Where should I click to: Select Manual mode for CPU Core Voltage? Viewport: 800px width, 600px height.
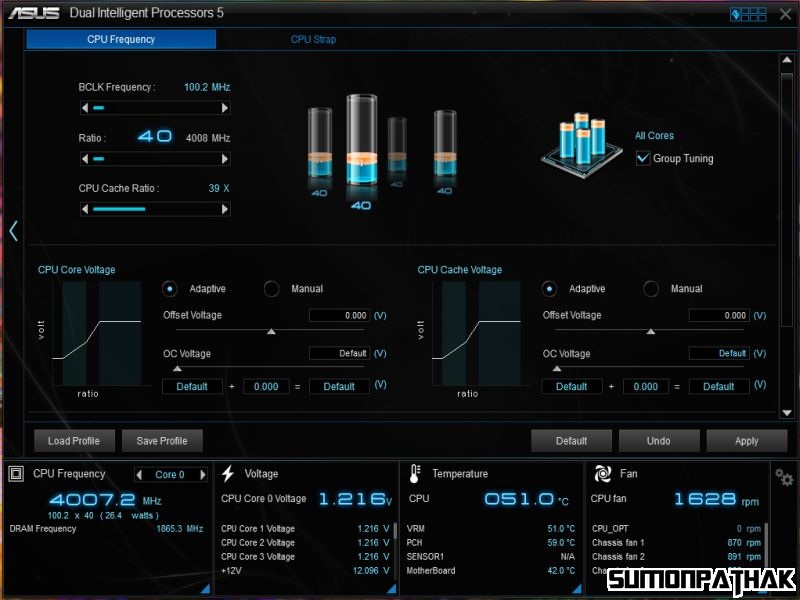pyautogui.click(x=271, y=289)
